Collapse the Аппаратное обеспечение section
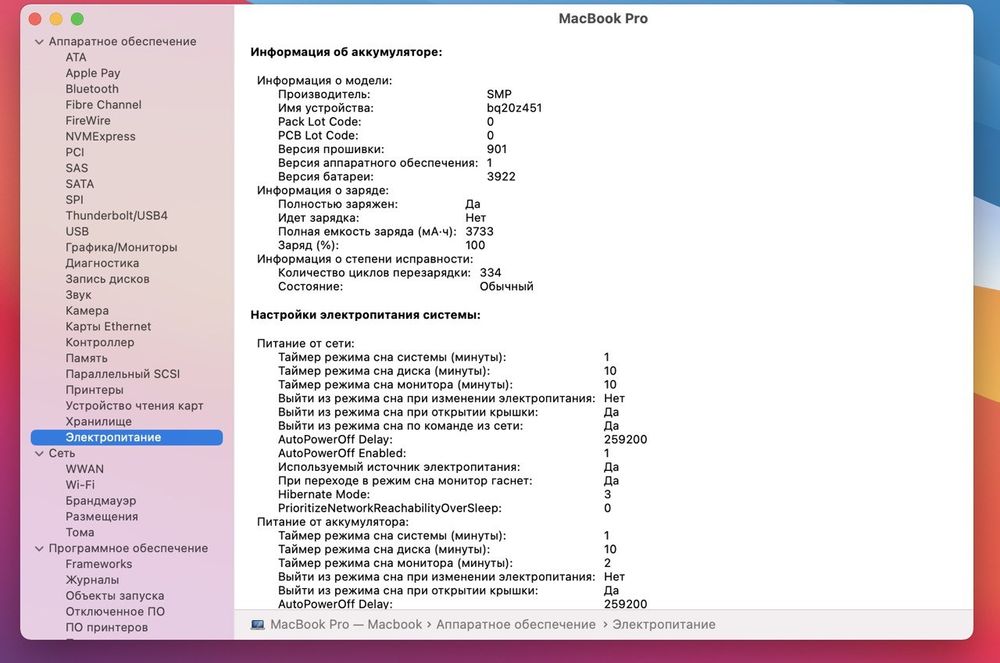The height and width of the screenshot is (663, 1000). pyautogui.click(x=39, y=42)
